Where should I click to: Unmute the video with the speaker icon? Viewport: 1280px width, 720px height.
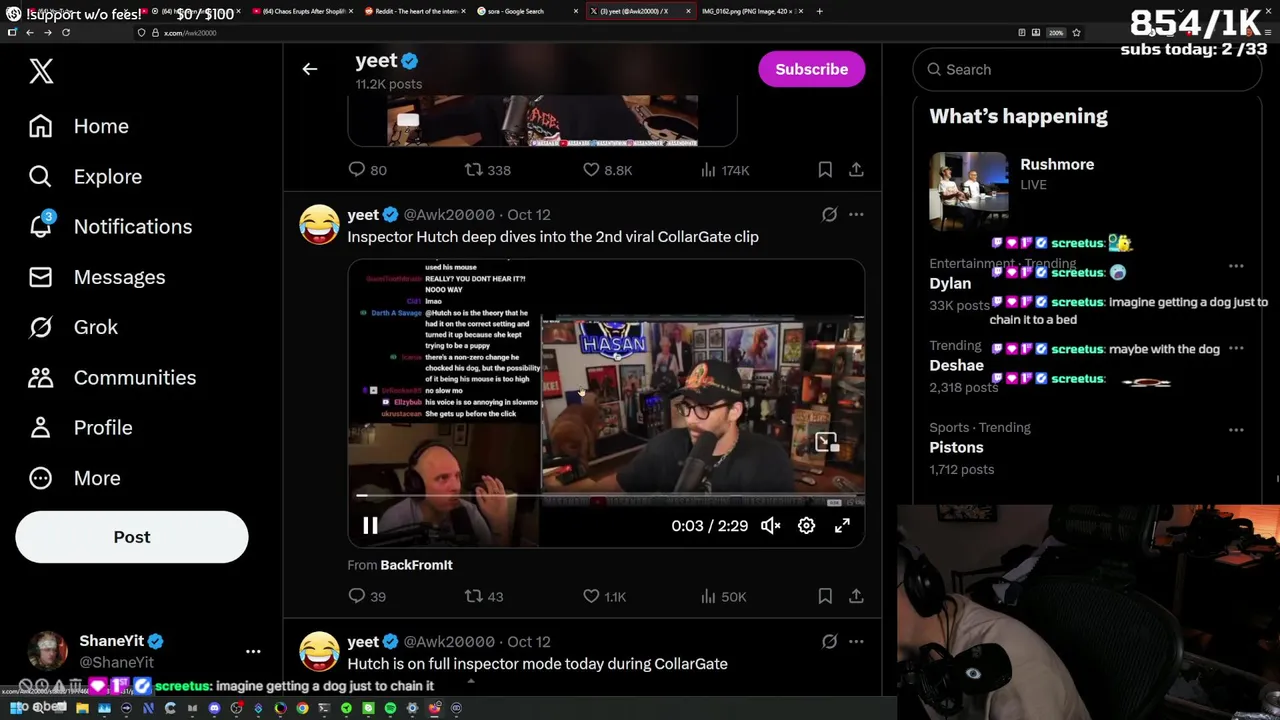pyautogui.click(x=770, y=525)
